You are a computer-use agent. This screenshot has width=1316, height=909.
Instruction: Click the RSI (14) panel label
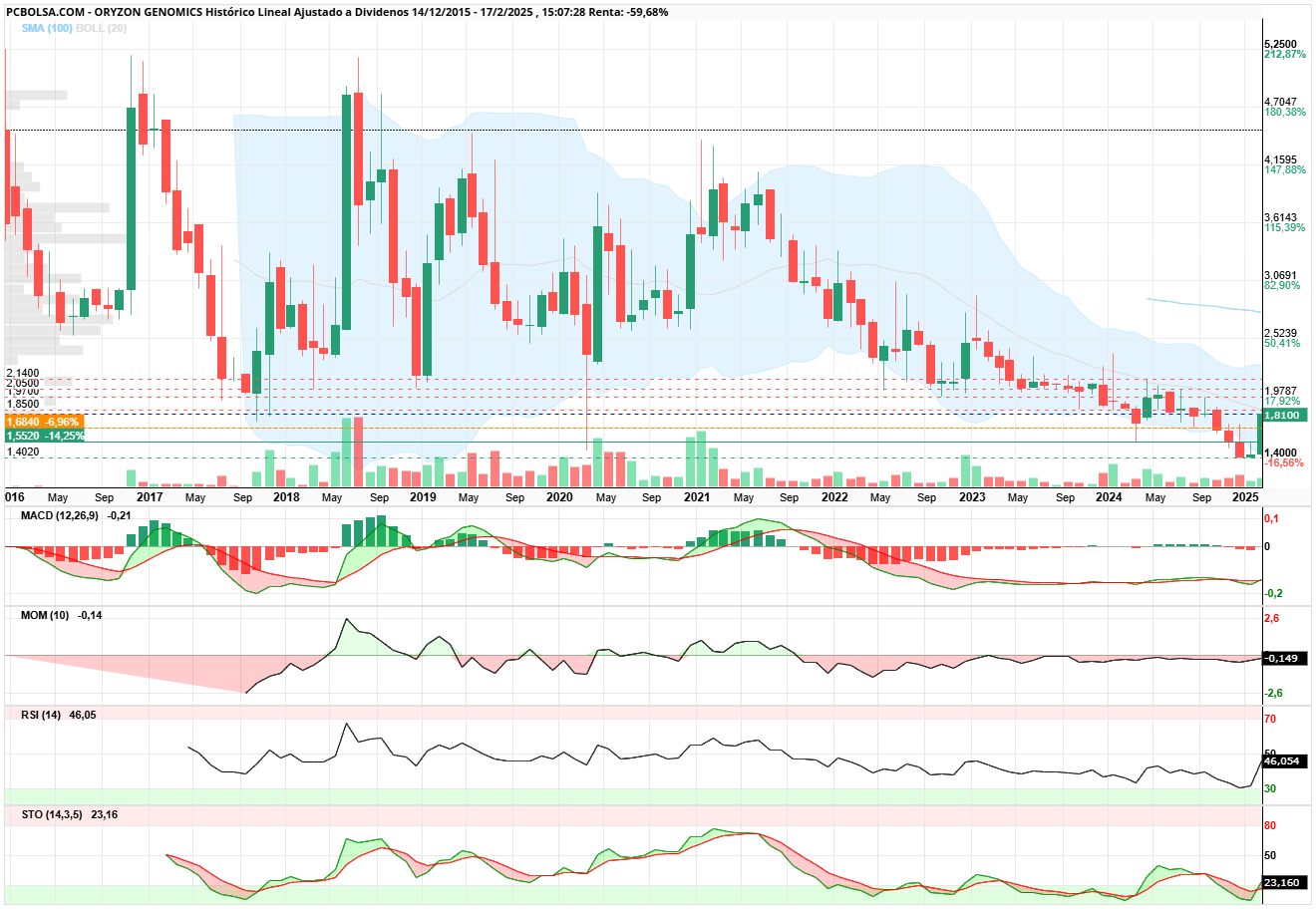coord(41,715)
